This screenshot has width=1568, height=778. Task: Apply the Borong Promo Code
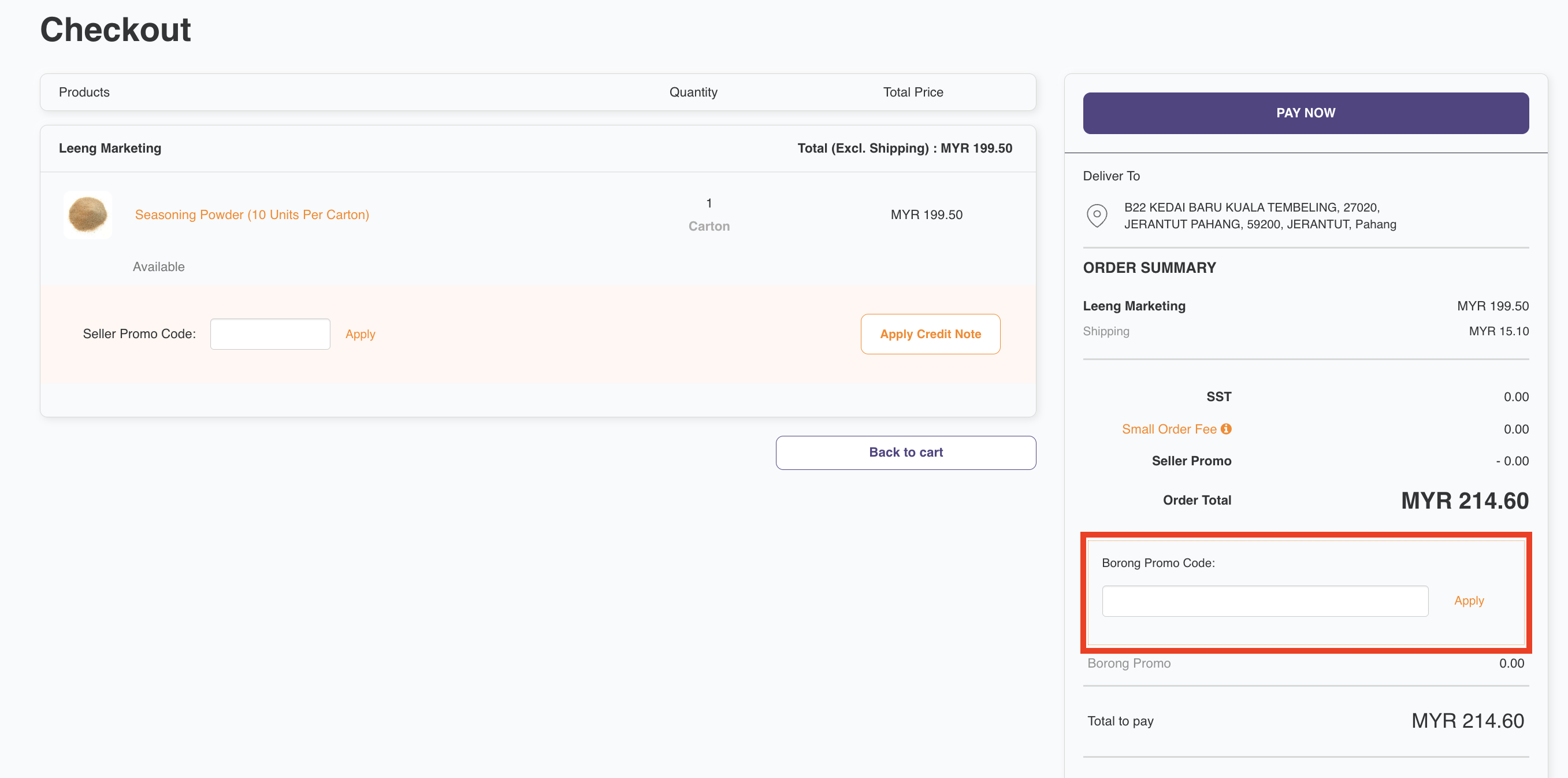click(1468, 600)
